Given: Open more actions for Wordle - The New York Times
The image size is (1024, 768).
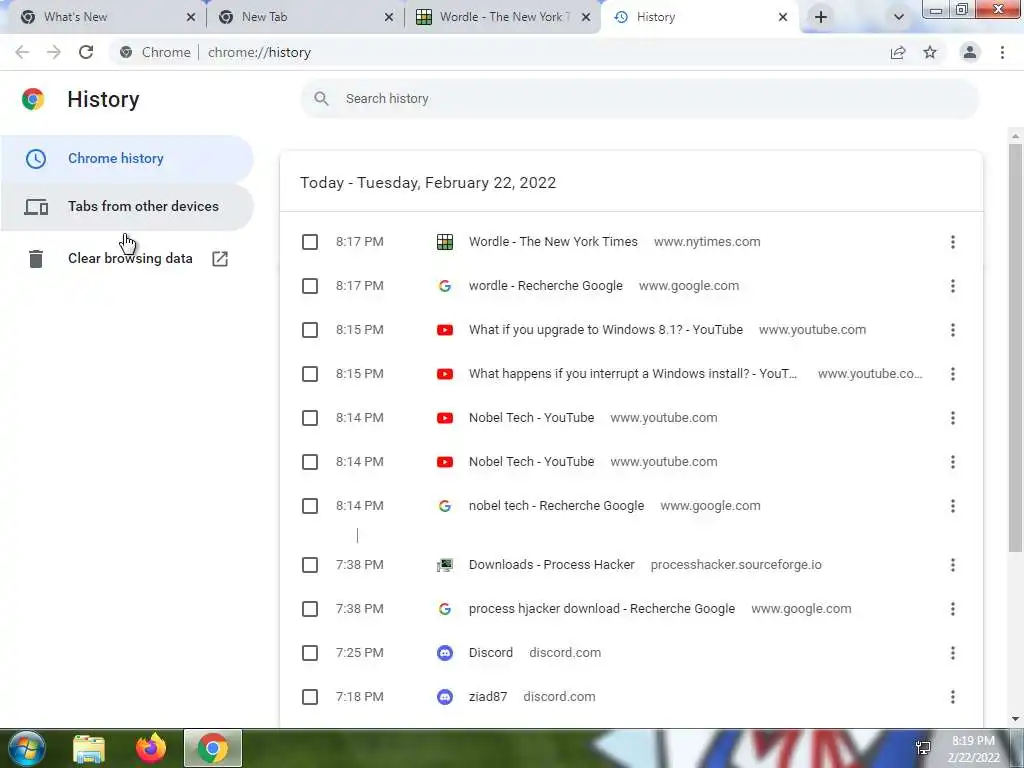Looking at the screenshot, I should coord(953,242).
